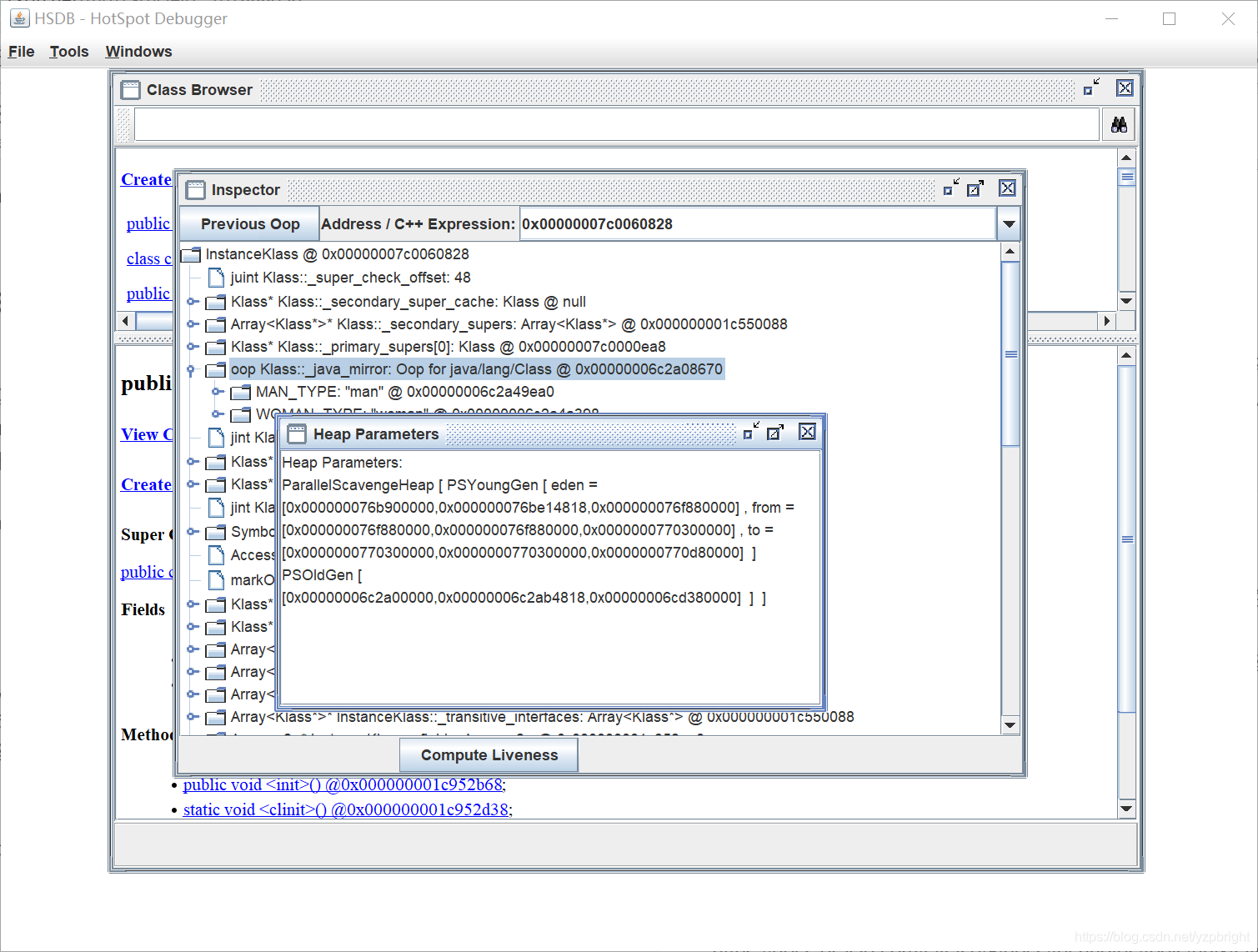Expand the _secondary_super_cache tree node
The image size is (1258, 952).
point(192,302)
